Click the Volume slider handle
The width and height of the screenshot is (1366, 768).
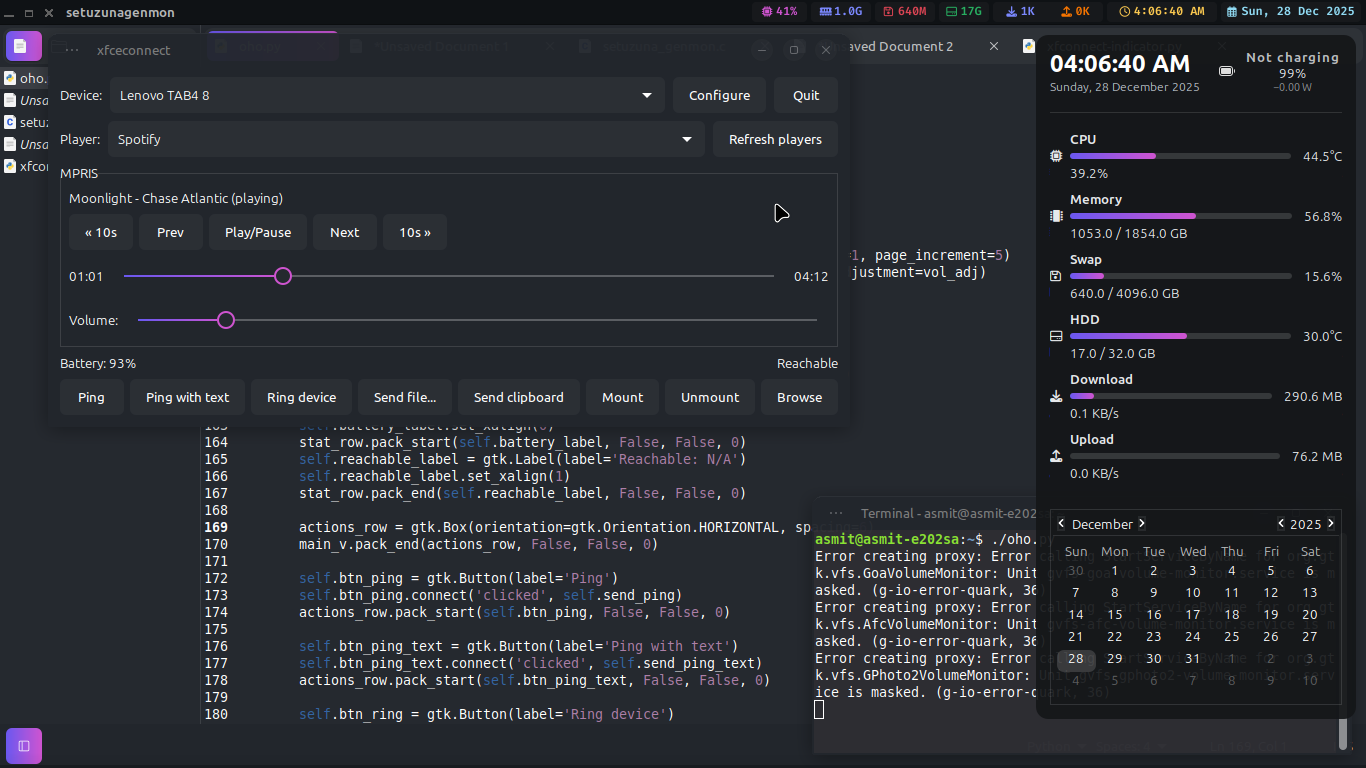(226, 320)
